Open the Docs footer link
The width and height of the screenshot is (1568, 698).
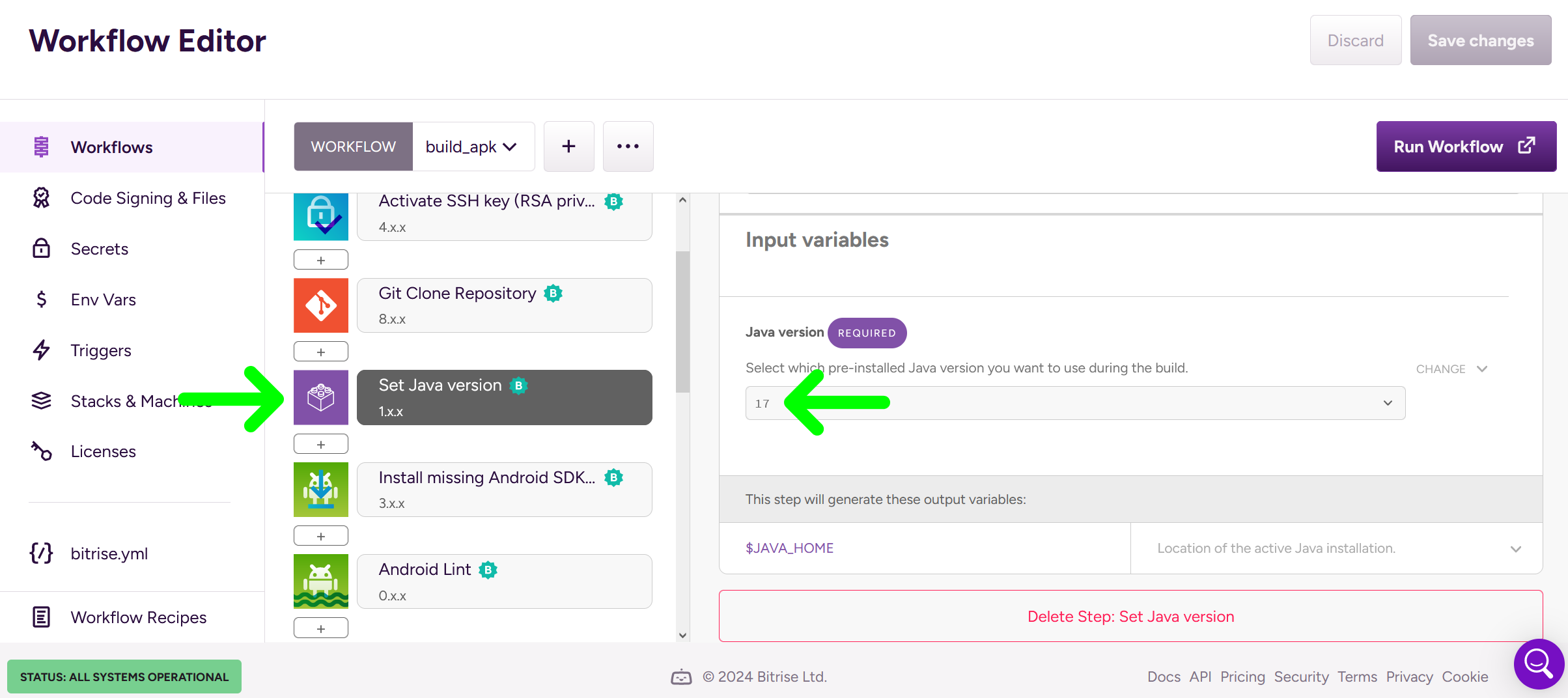click(1164, 677)
